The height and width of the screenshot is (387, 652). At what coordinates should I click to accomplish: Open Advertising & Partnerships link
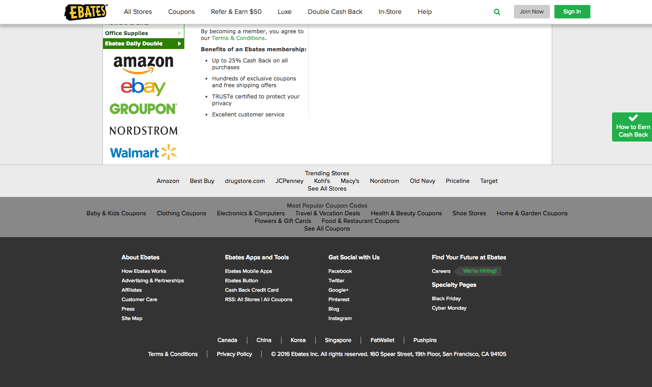(x=153, y=281)
